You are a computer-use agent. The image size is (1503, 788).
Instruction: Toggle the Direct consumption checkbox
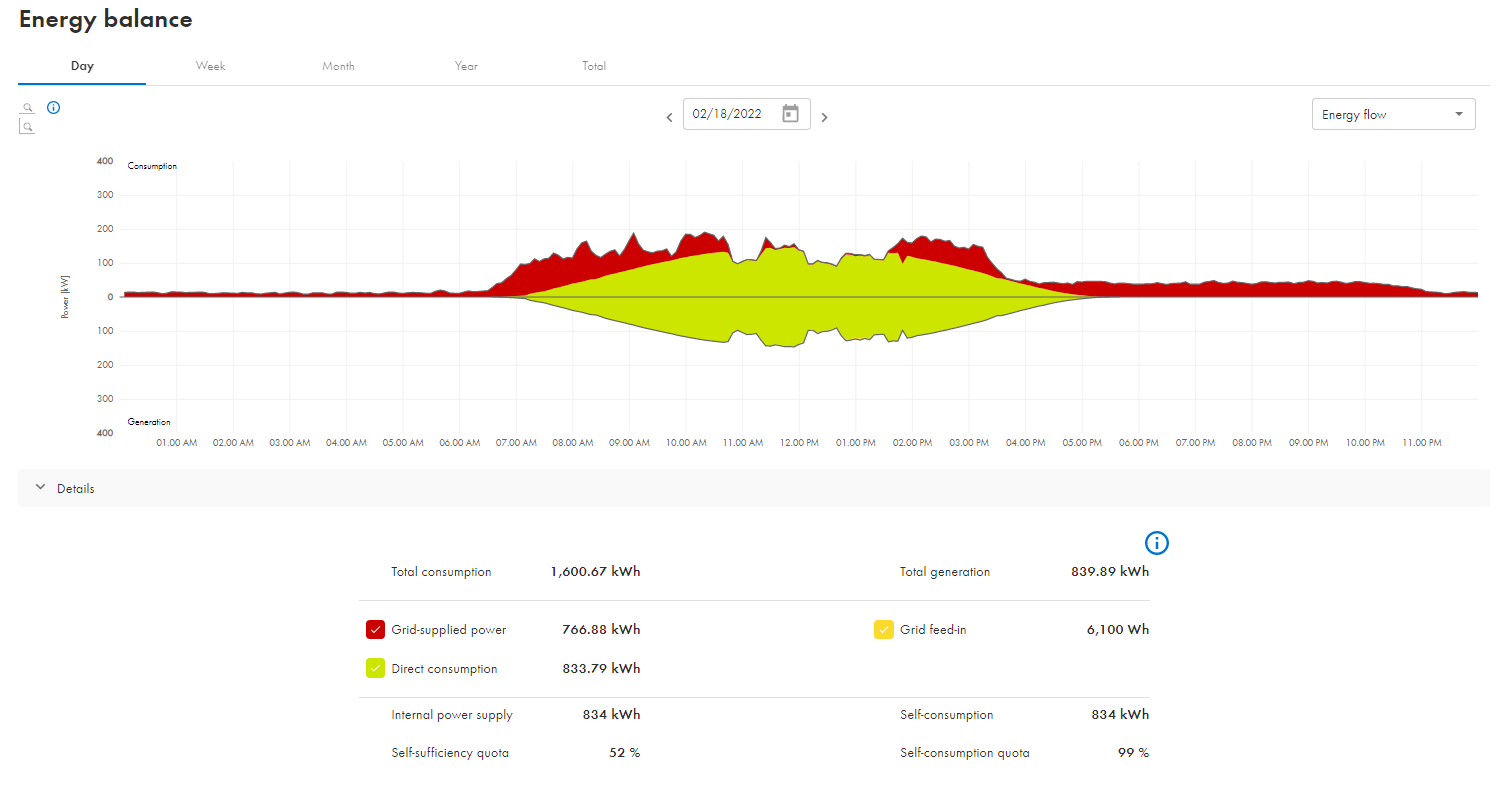click(x=376, y=669)
